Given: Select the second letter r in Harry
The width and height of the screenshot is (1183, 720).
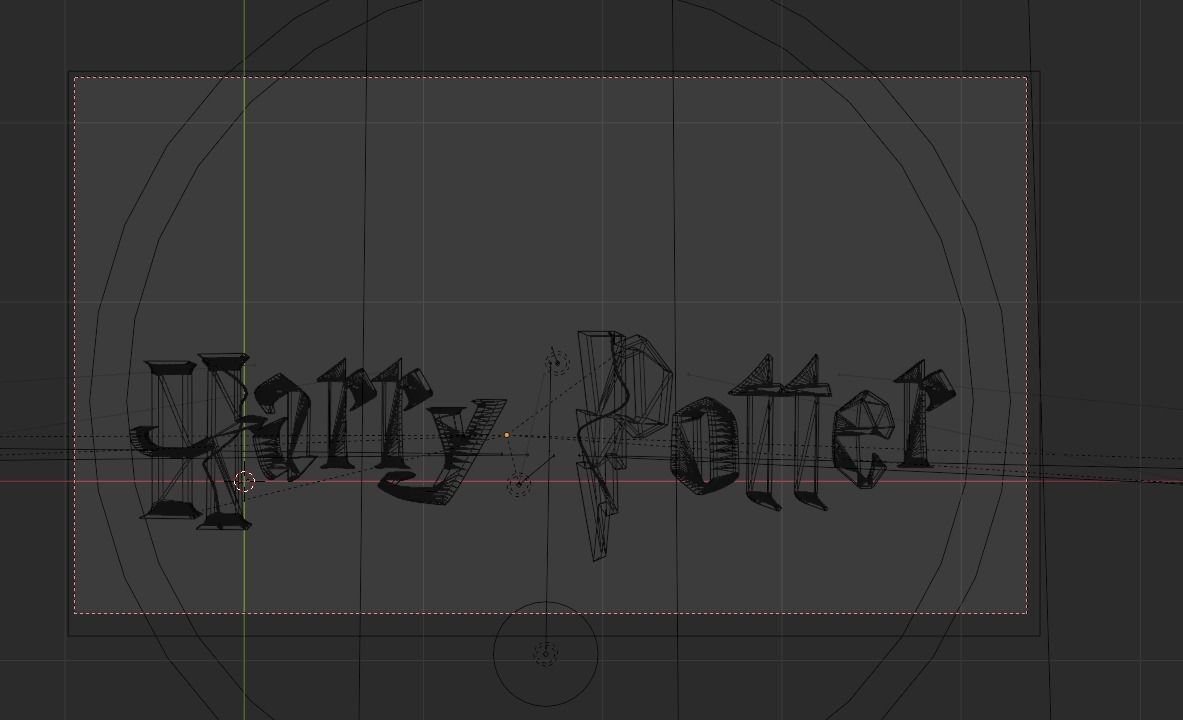Looking at the screenshot, I should (400, 420).
